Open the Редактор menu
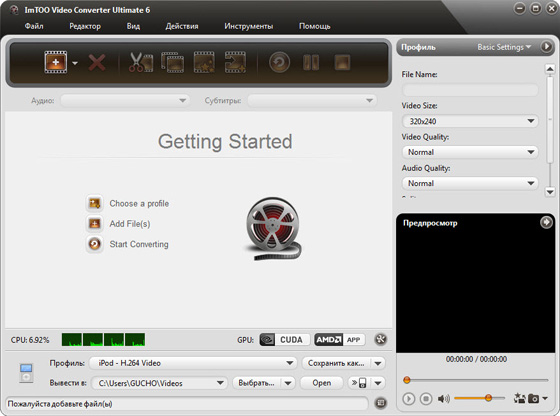 85,26
